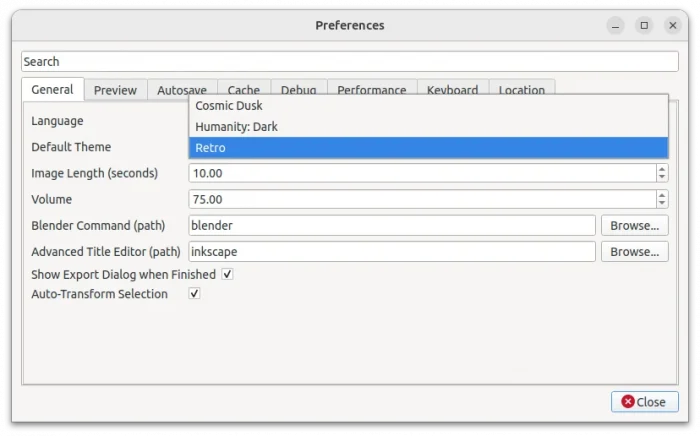Toggle Show Export Dialog when Finished checkbox

(227, 274)
